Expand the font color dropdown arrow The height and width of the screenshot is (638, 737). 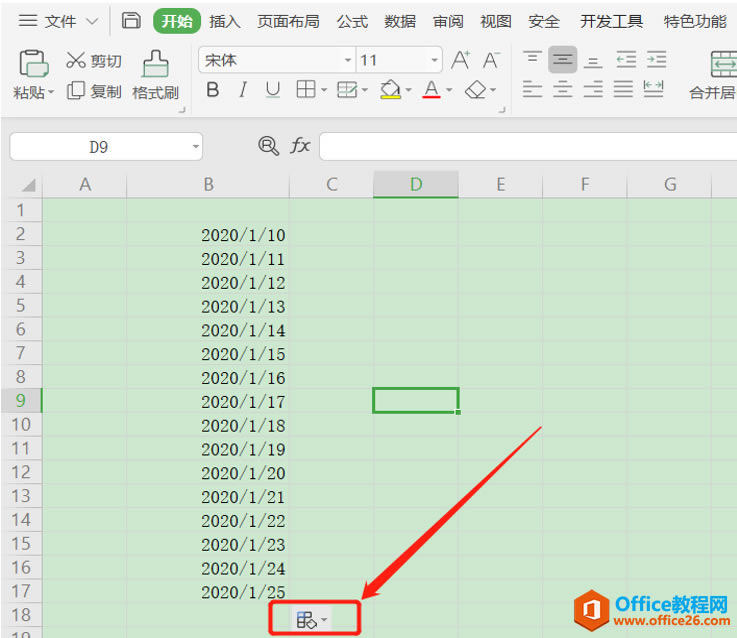tap(449, 90)
